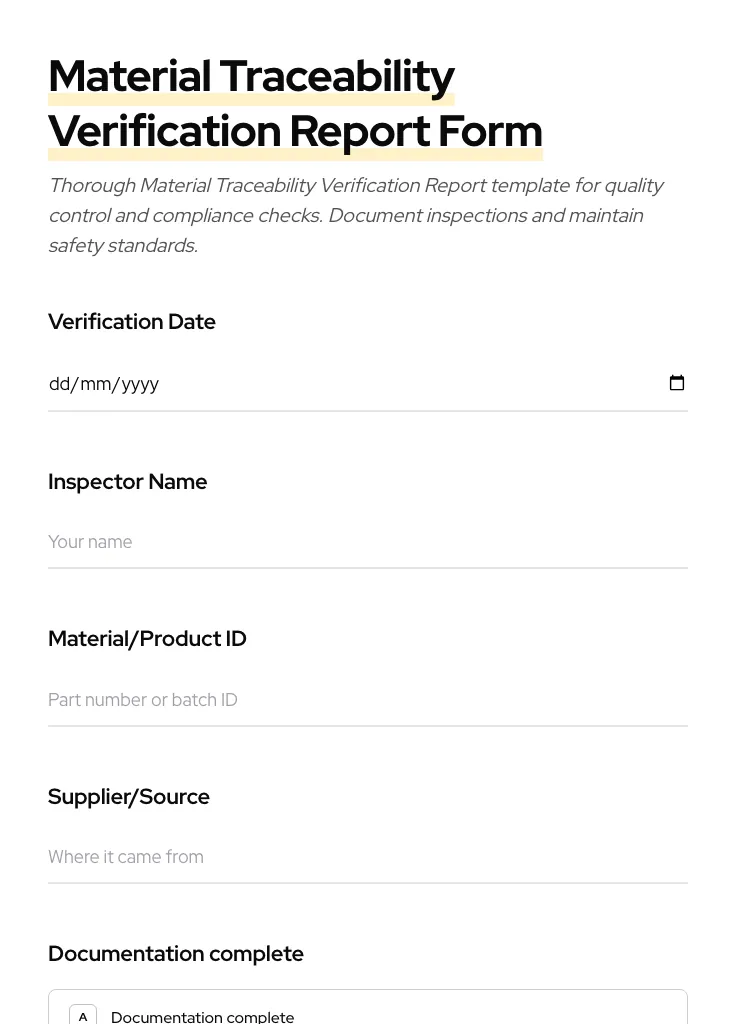
Task: Click the form description paragraph text
Action: [x=357, y=214]
